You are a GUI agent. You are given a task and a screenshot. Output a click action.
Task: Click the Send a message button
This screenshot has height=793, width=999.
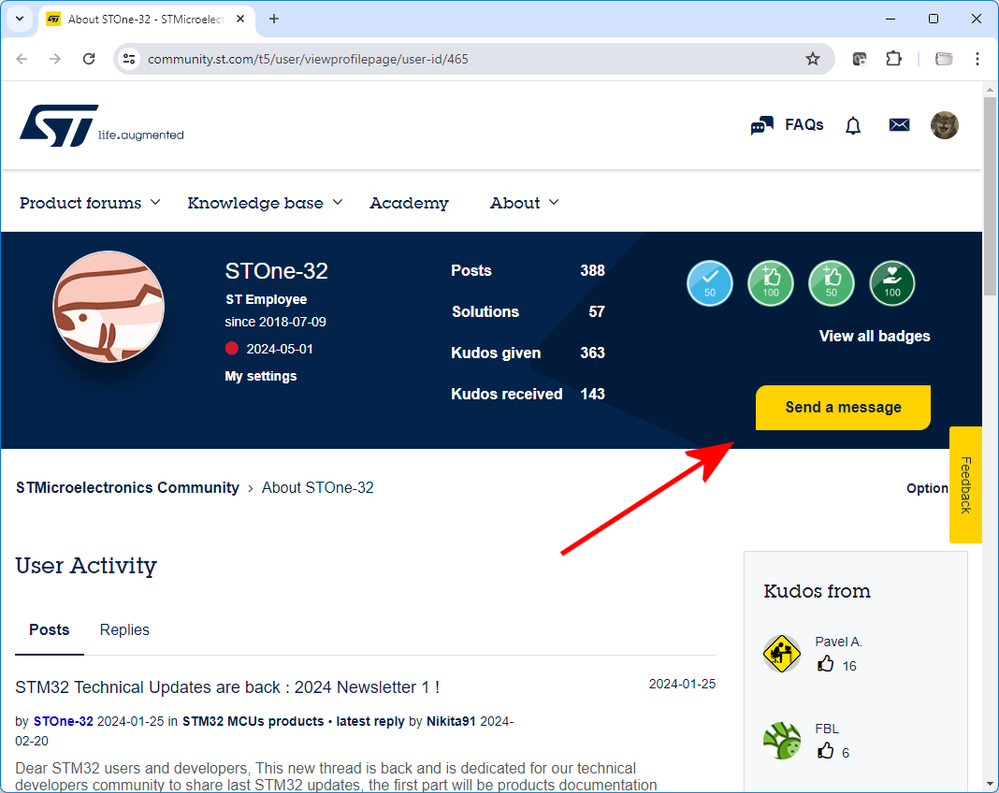843,407
